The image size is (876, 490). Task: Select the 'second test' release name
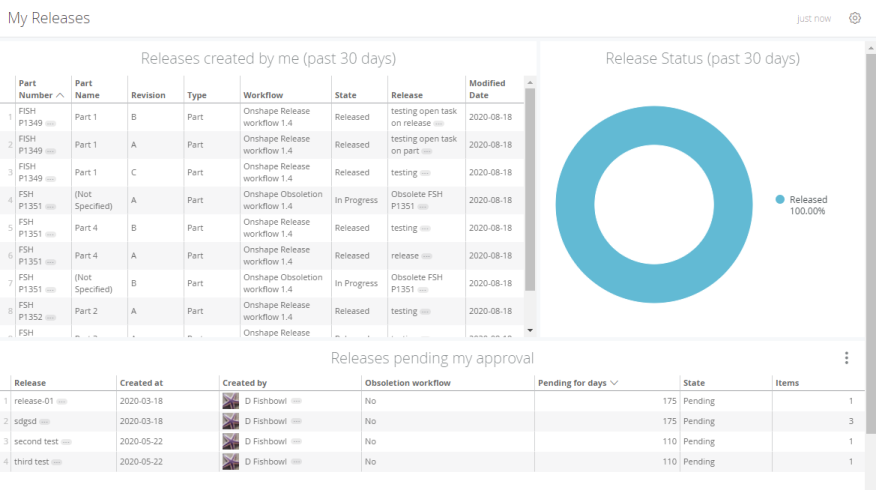pos(36,441)
